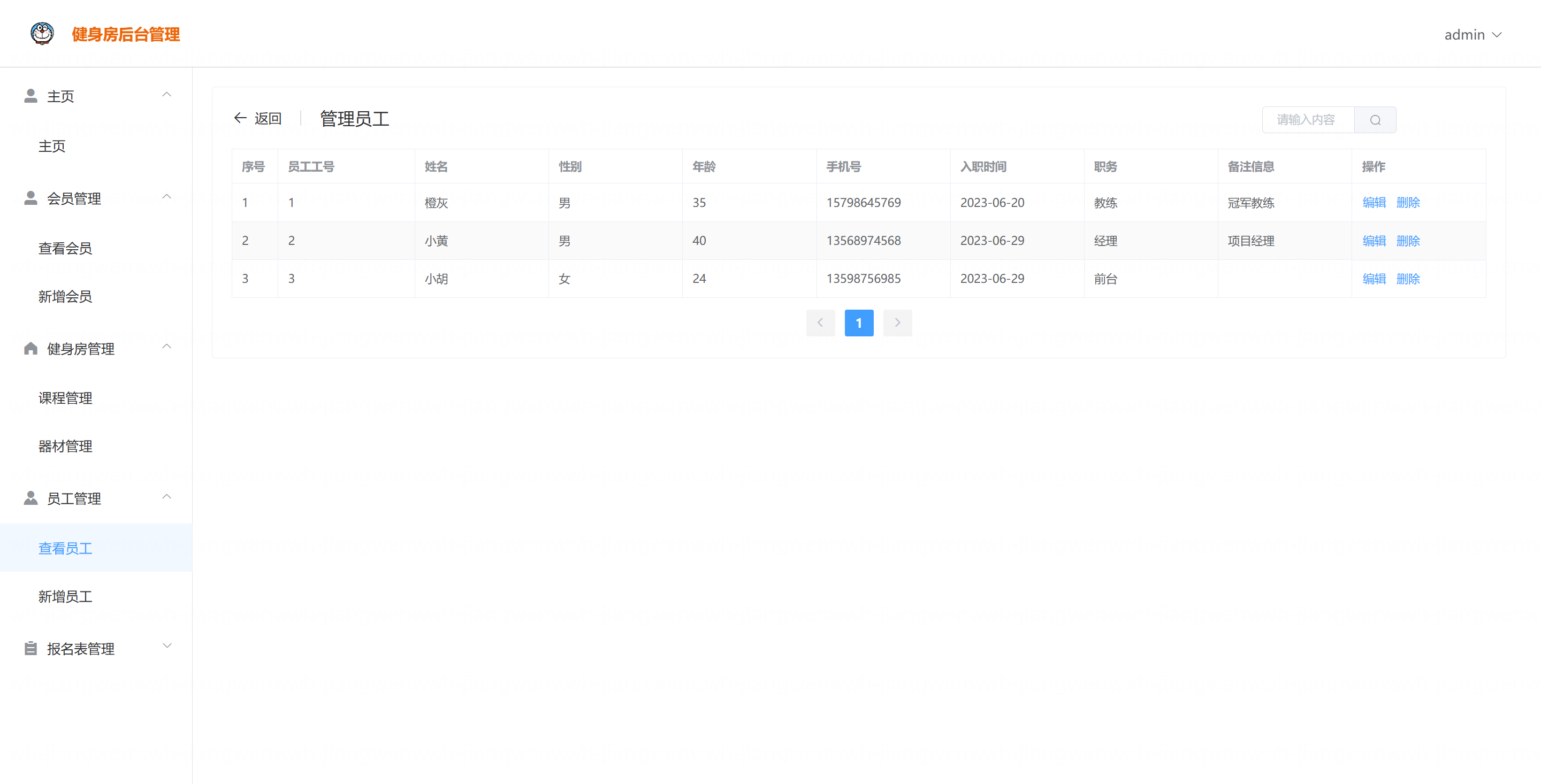Click the 健身房管理 house icon
Viewport: 1541px width, 784px height.
(30, 349)
